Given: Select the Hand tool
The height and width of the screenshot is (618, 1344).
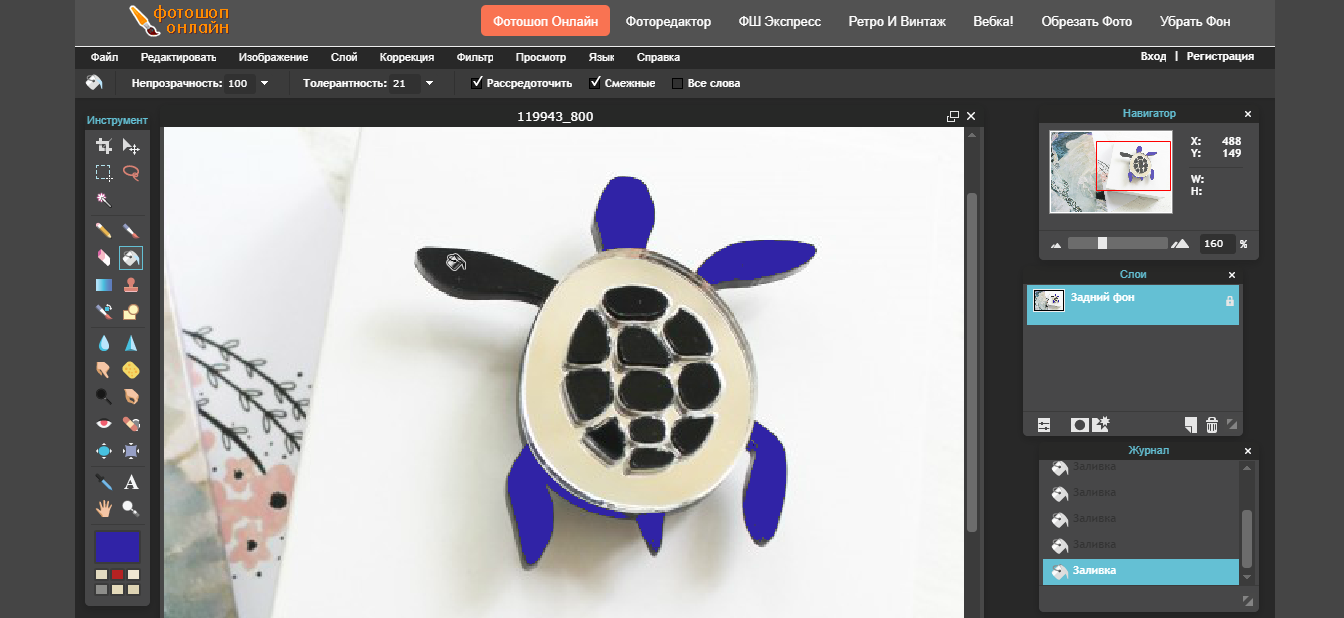Looking at the screenshot, I should tap(104, 508).
